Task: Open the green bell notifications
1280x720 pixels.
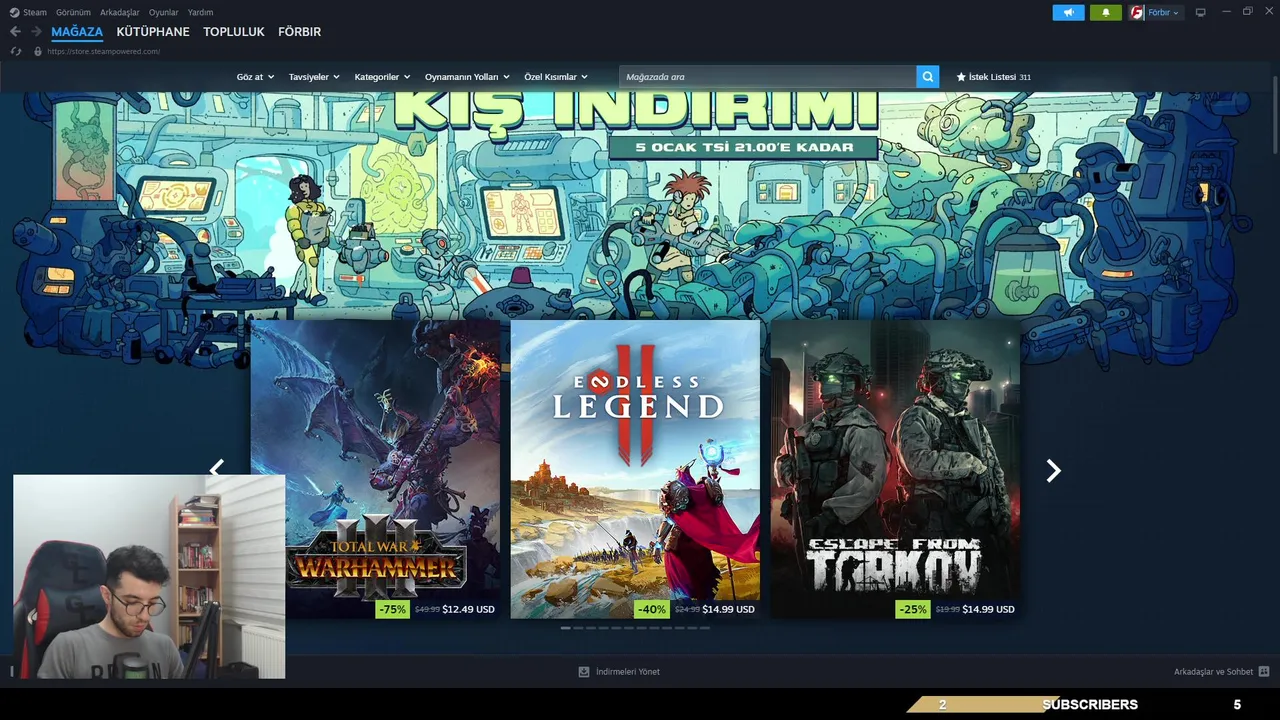Action: point(1106,12)
